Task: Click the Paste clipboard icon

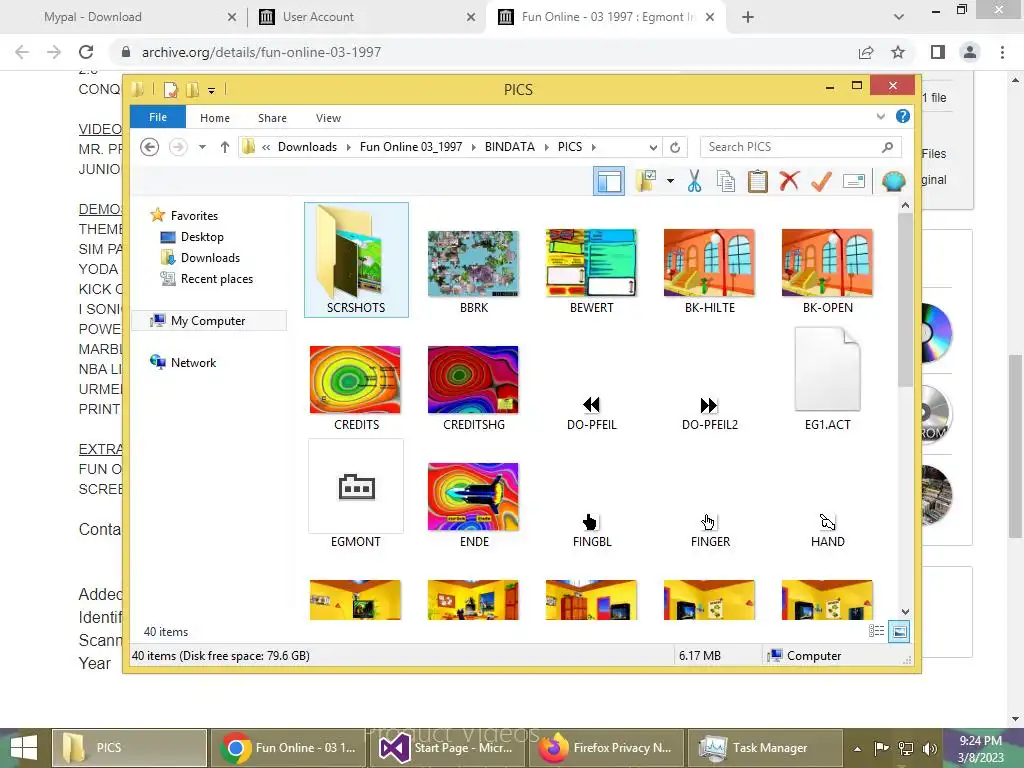Action: 758,181
